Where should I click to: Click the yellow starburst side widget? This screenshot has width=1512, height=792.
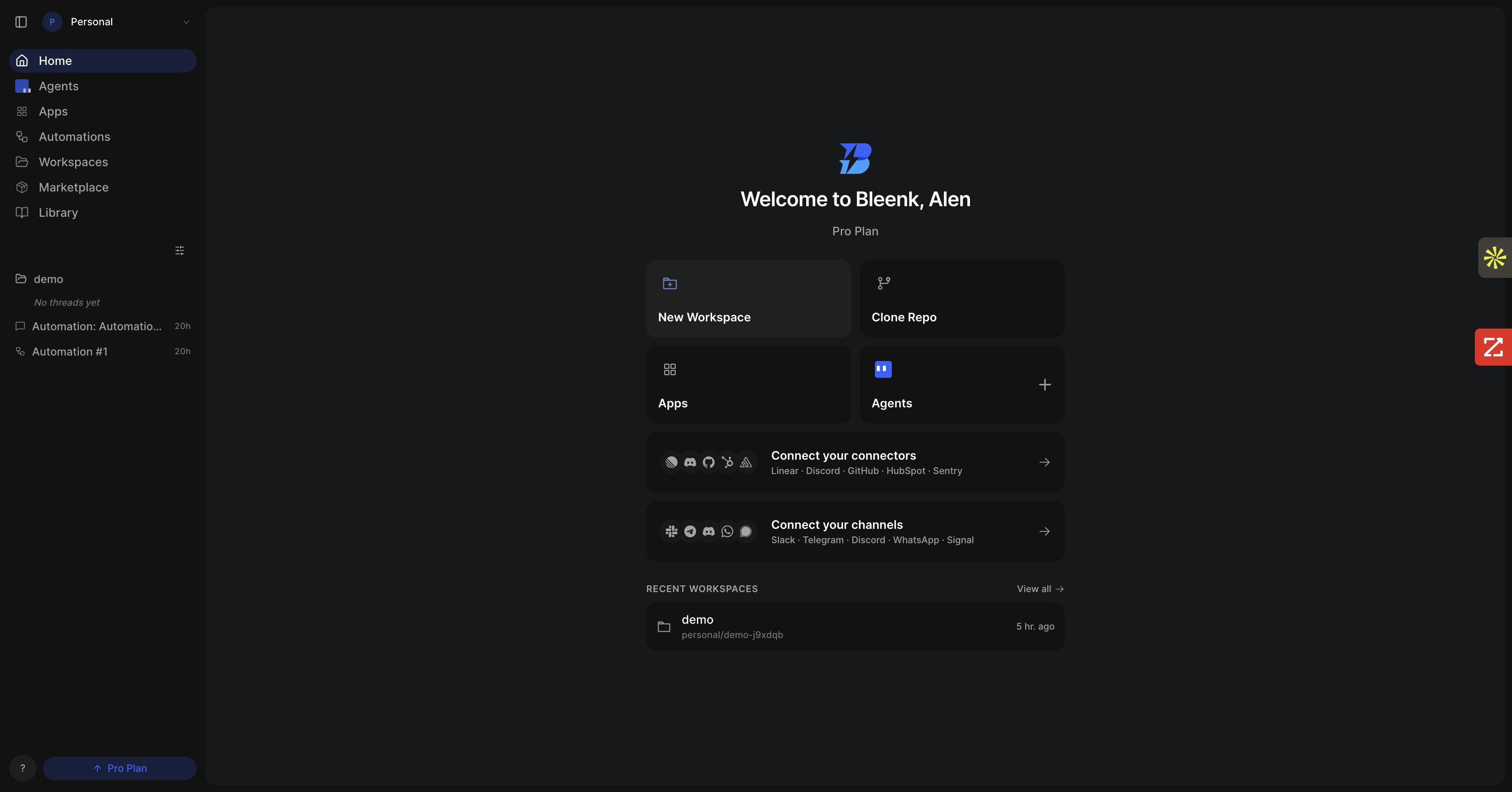coord(1494,258)
